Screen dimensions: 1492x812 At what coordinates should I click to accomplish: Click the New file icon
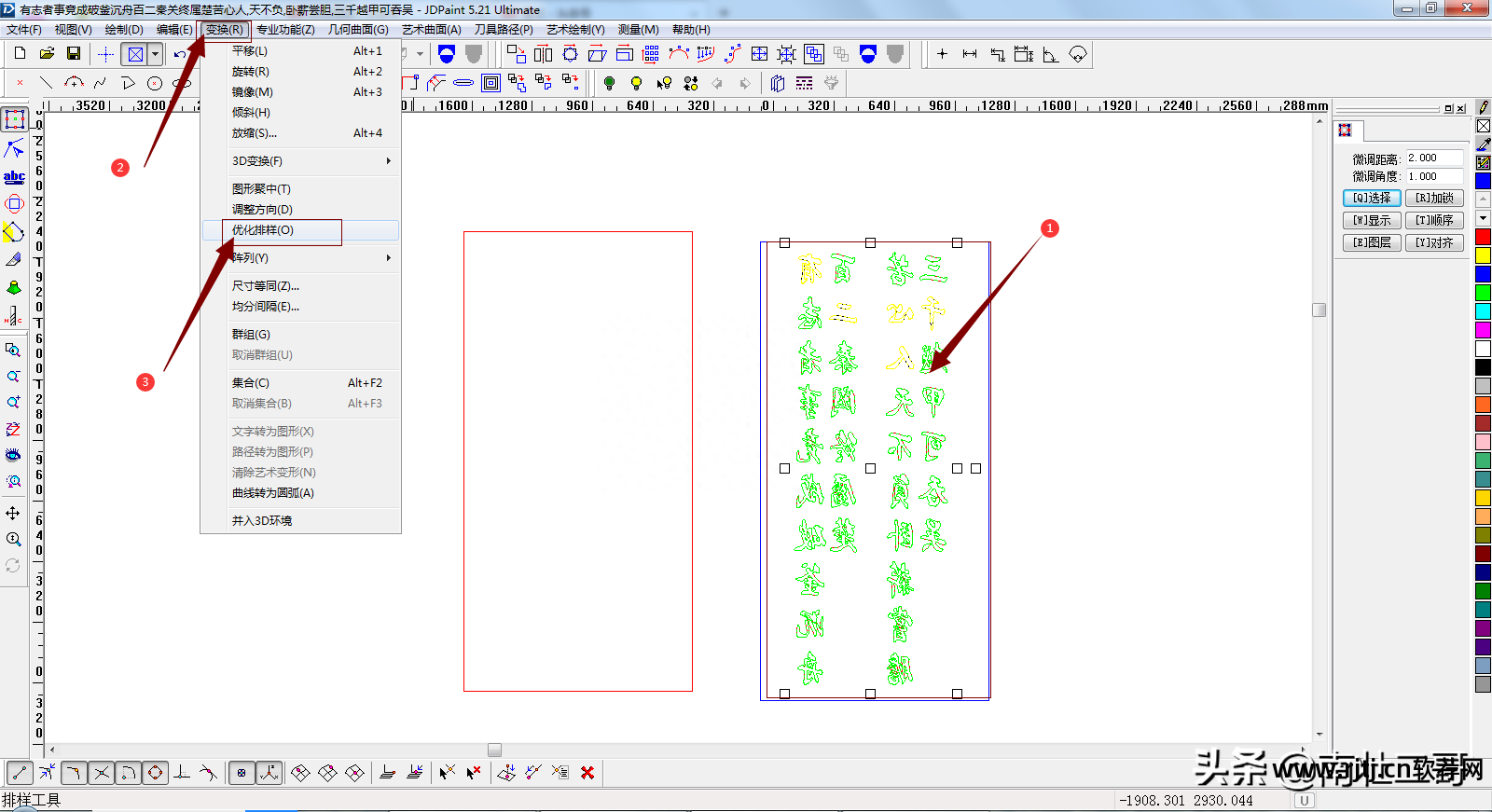(x=20, y=54)
